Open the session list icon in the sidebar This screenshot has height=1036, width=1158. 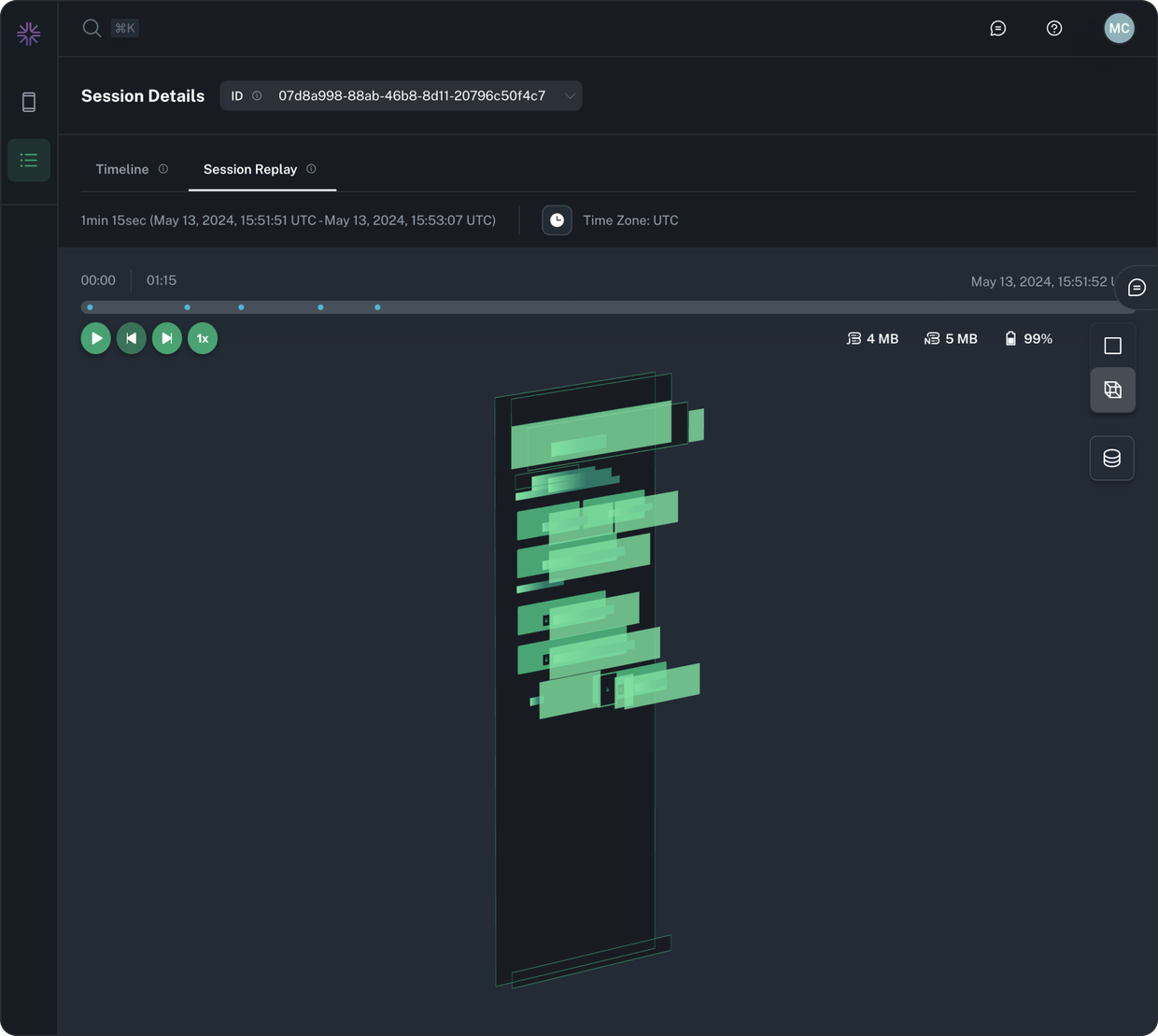click(x=28, y=160)
